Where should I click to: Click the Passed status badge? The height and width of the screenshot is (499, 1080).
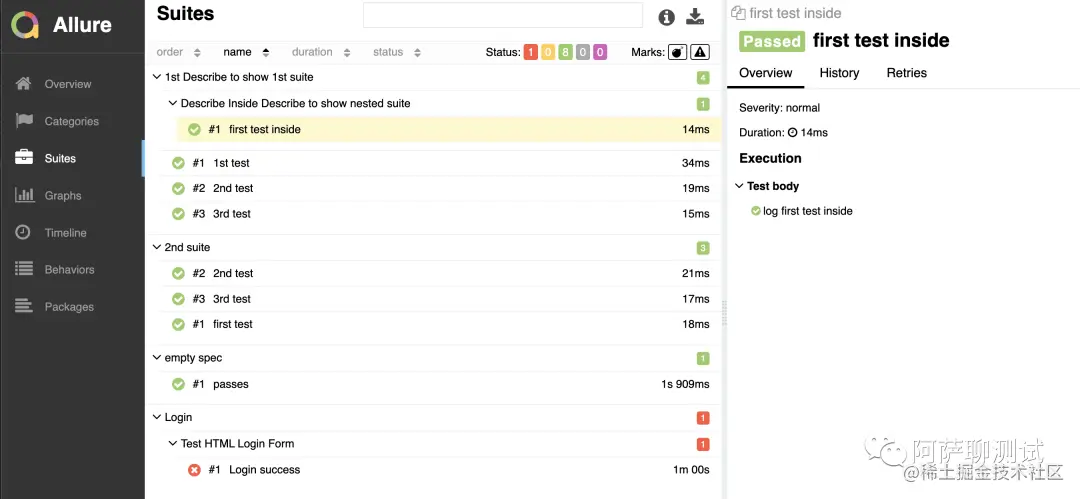click(x=771, y=41)
